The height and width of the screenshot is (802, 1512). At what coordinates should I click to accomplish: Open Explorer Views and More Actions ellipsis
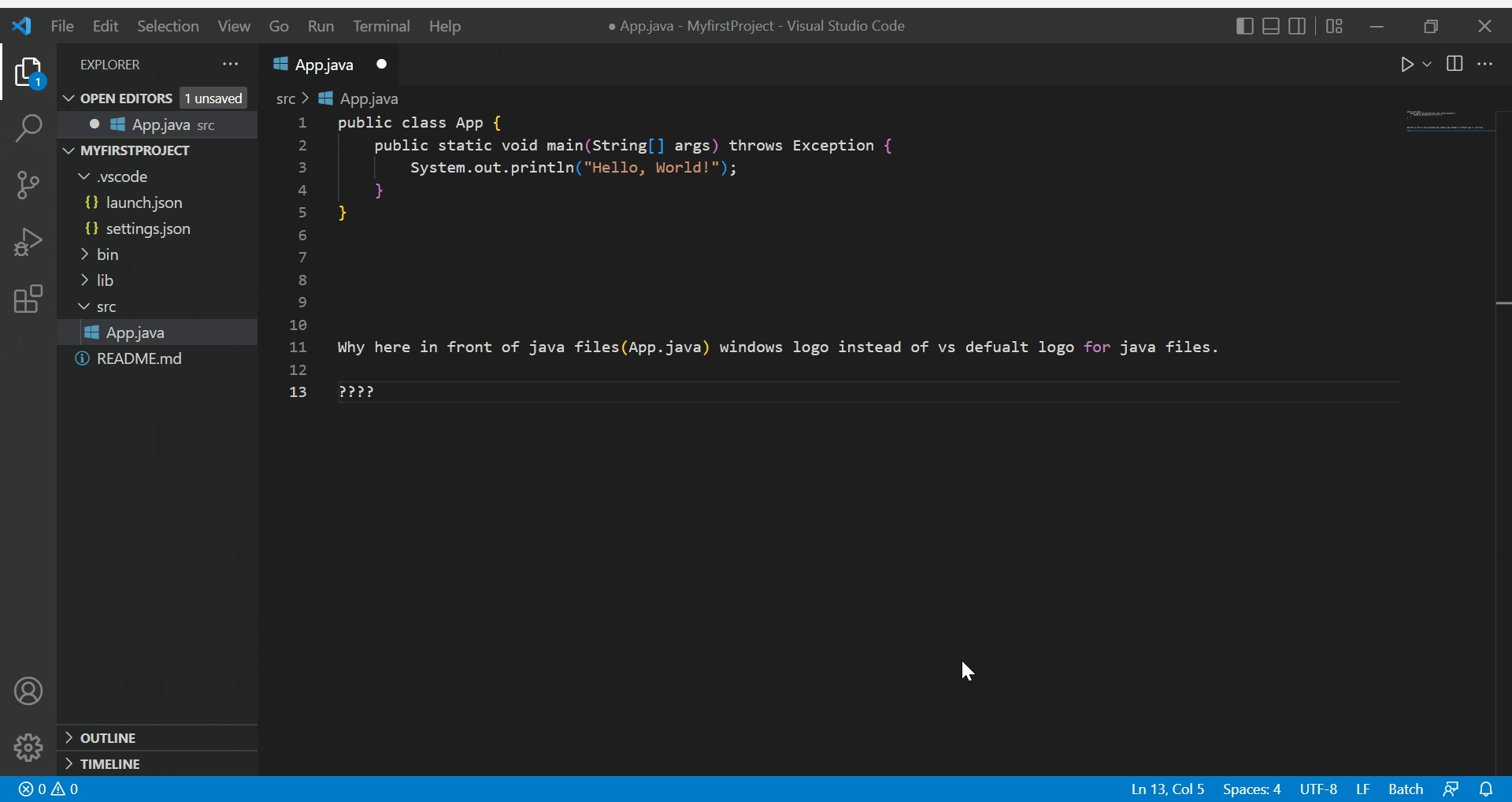[x=230, y=65]
